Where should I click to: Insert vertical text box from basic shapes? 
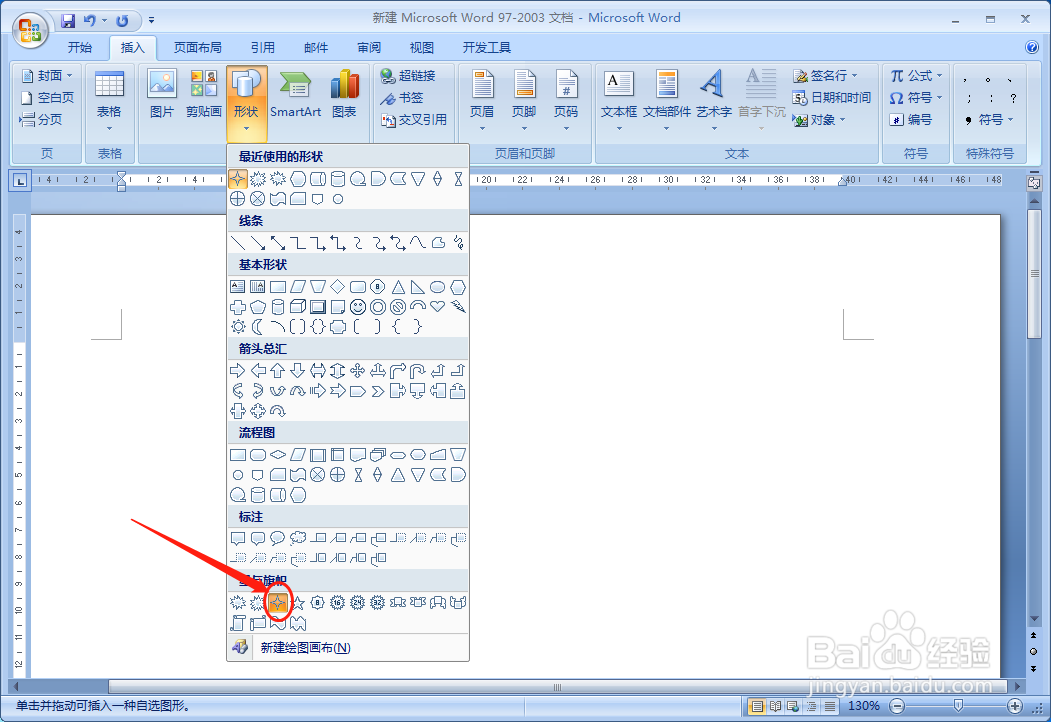(257, 287)
